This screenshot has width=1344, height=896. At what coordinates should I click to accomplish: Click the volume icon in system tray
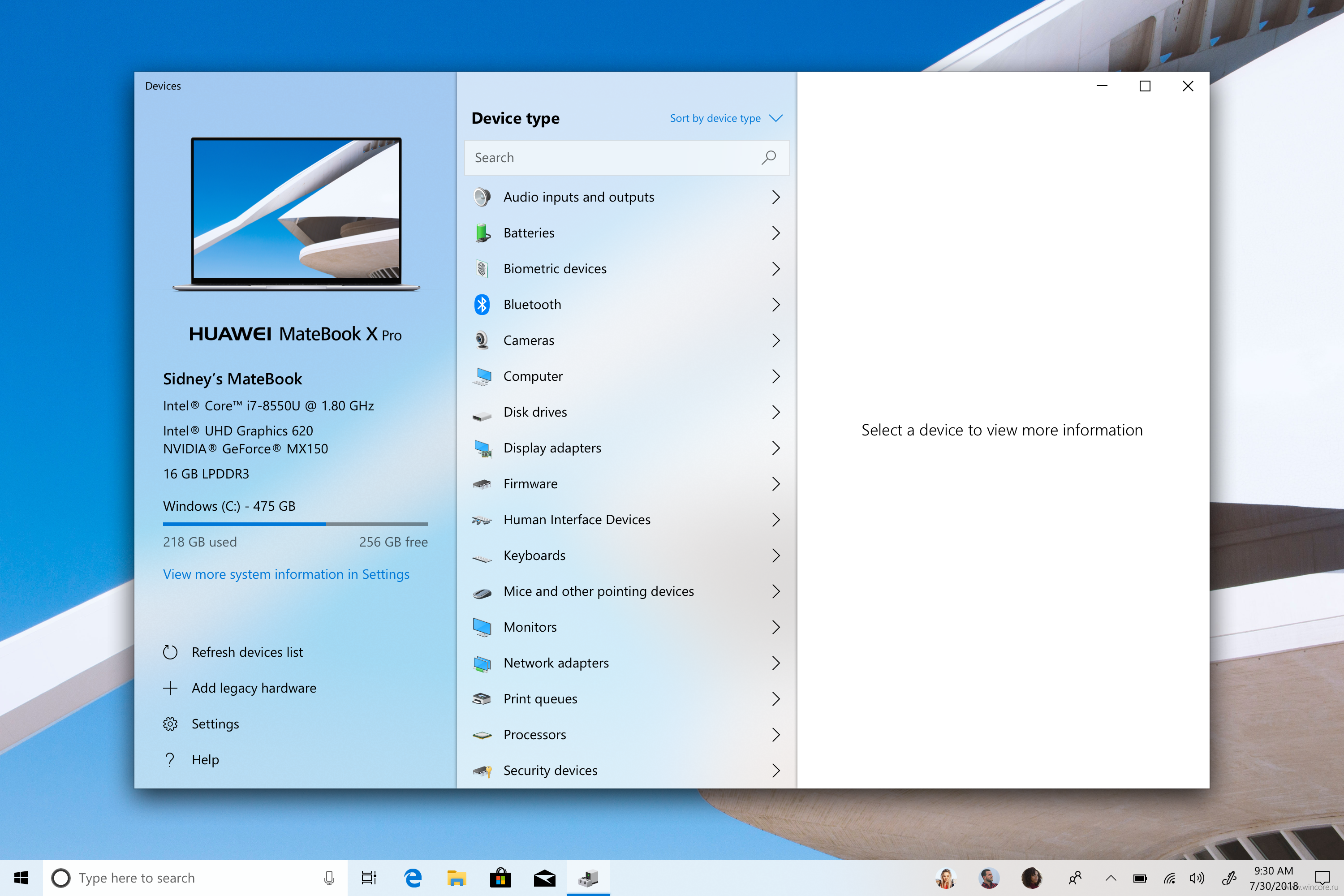click(x=1196, y=878)
